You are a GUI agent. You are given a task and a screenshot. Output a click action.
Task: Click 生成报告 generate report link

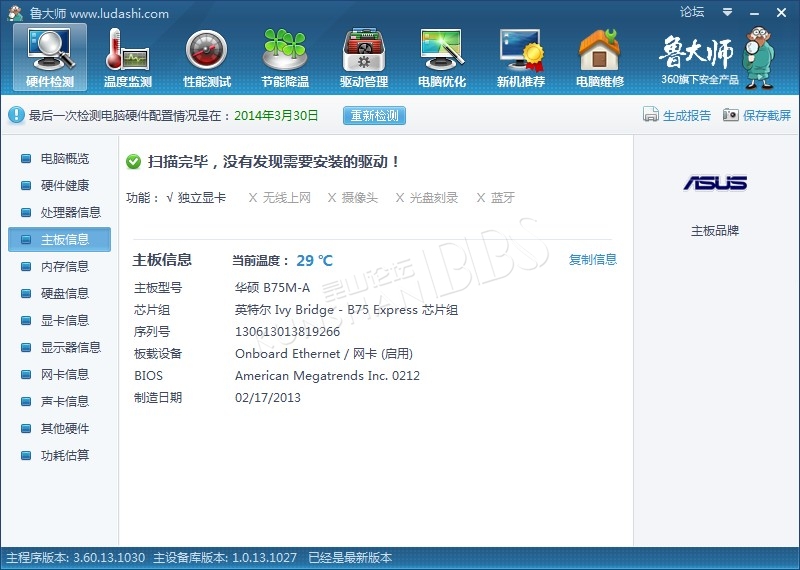point(686,115)
